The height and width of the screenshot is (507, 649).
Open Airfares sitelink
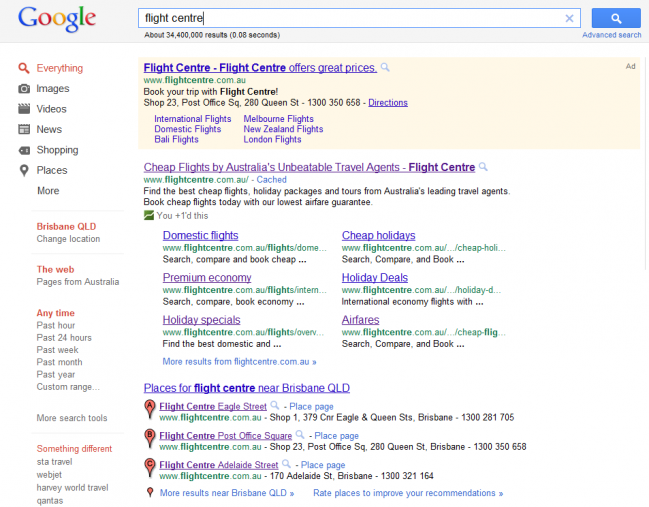360,320
